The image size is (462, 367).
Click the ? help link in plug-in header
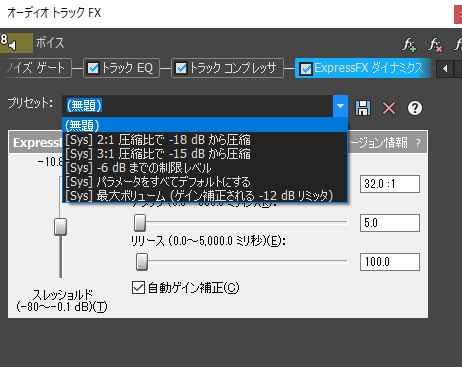tap(418, 143)
